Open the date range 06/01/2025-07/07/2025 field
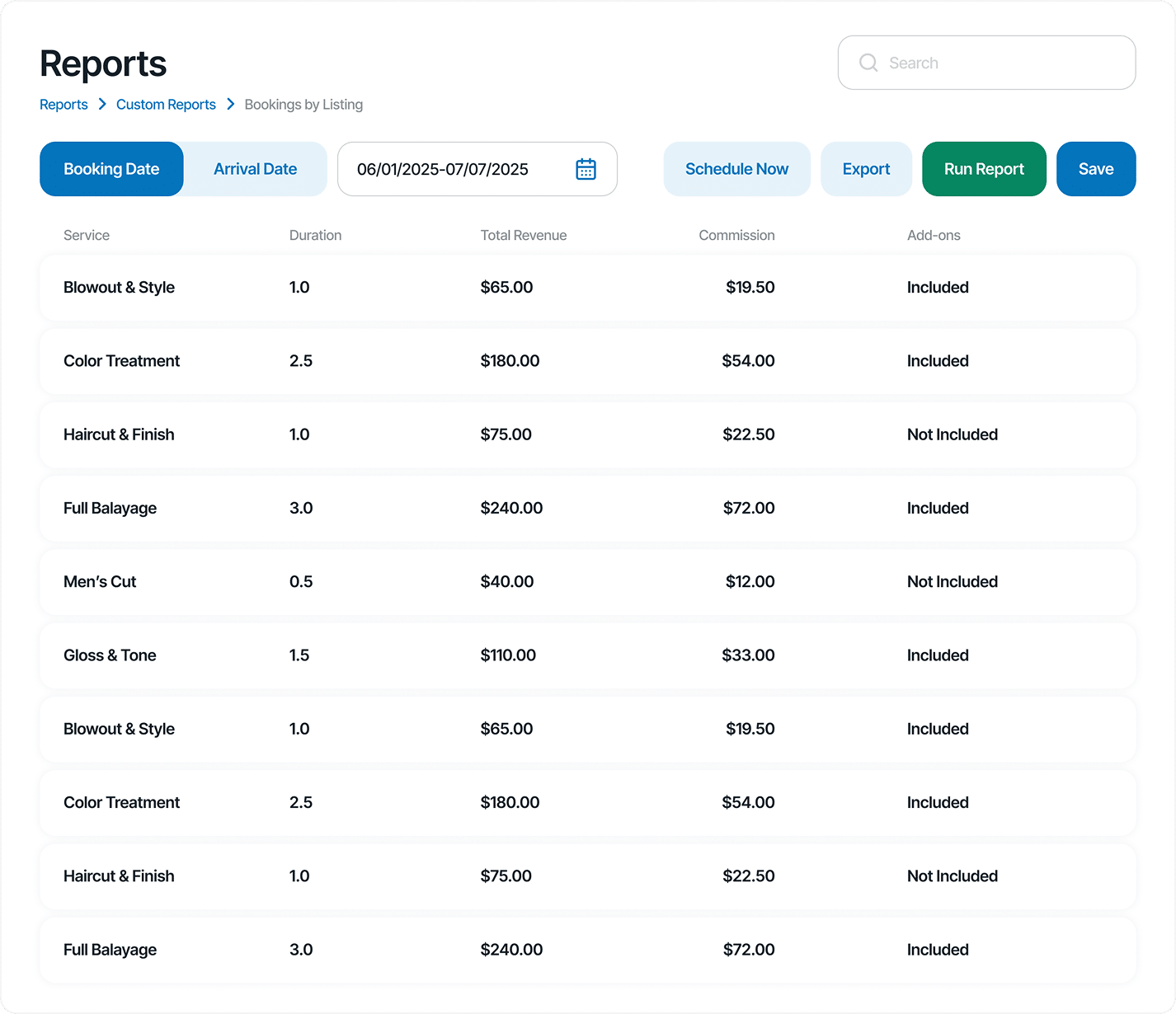Image resolution: width=1176 pixels, height=1014 pixels. click(477, 169)
